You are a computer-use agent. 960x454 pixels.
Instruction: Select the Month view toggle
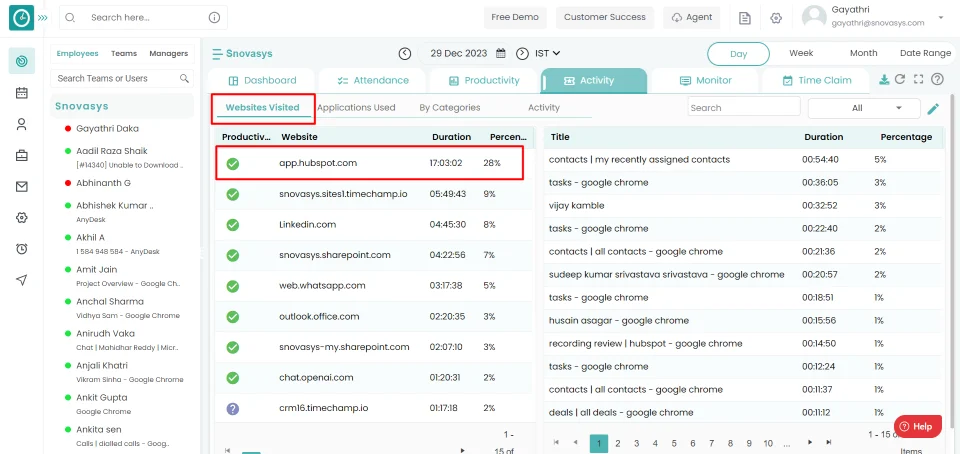863,53
